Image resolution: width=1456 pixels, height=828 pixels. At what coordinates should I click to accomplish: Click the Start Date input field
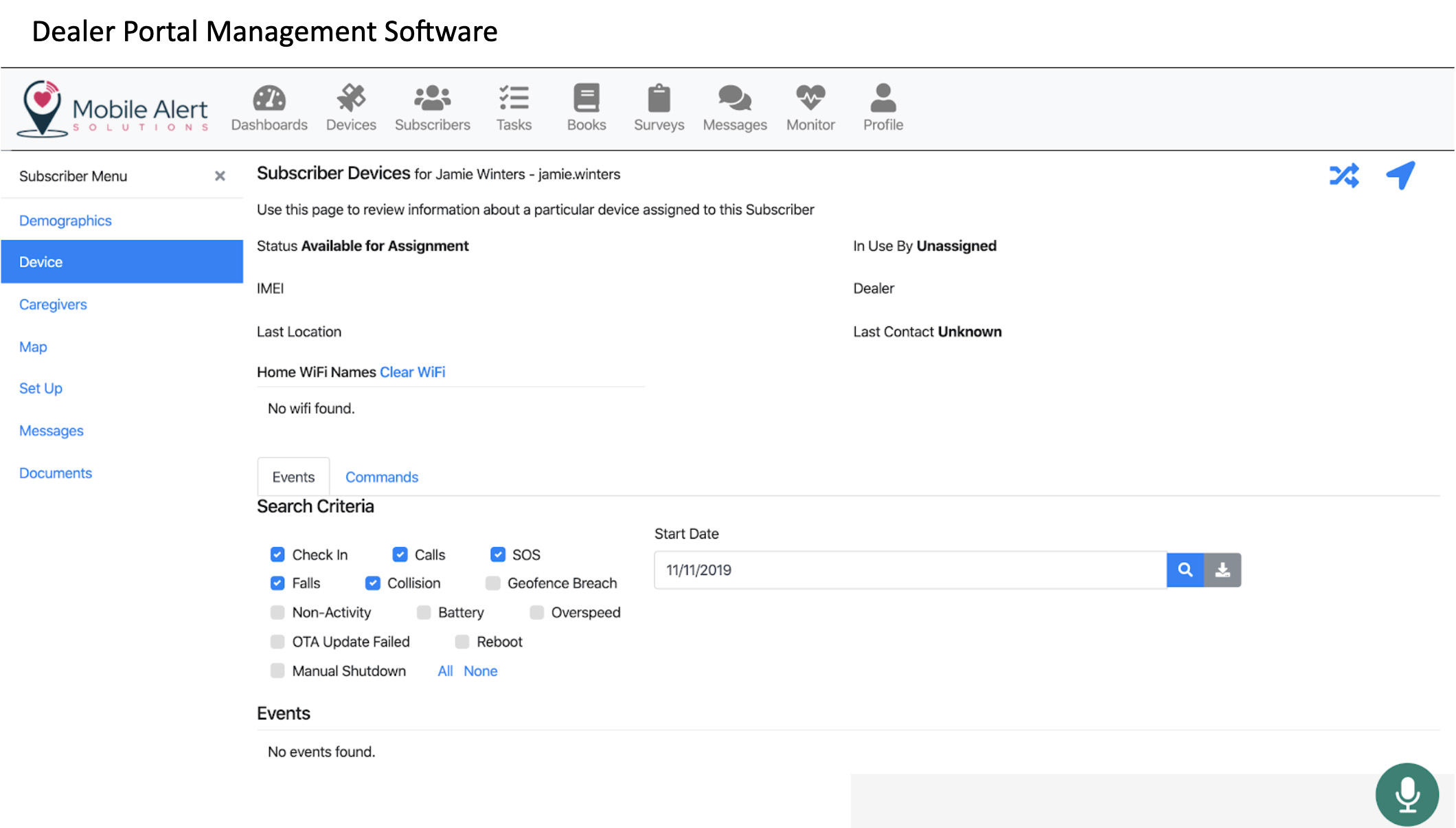tap(910, 570)
